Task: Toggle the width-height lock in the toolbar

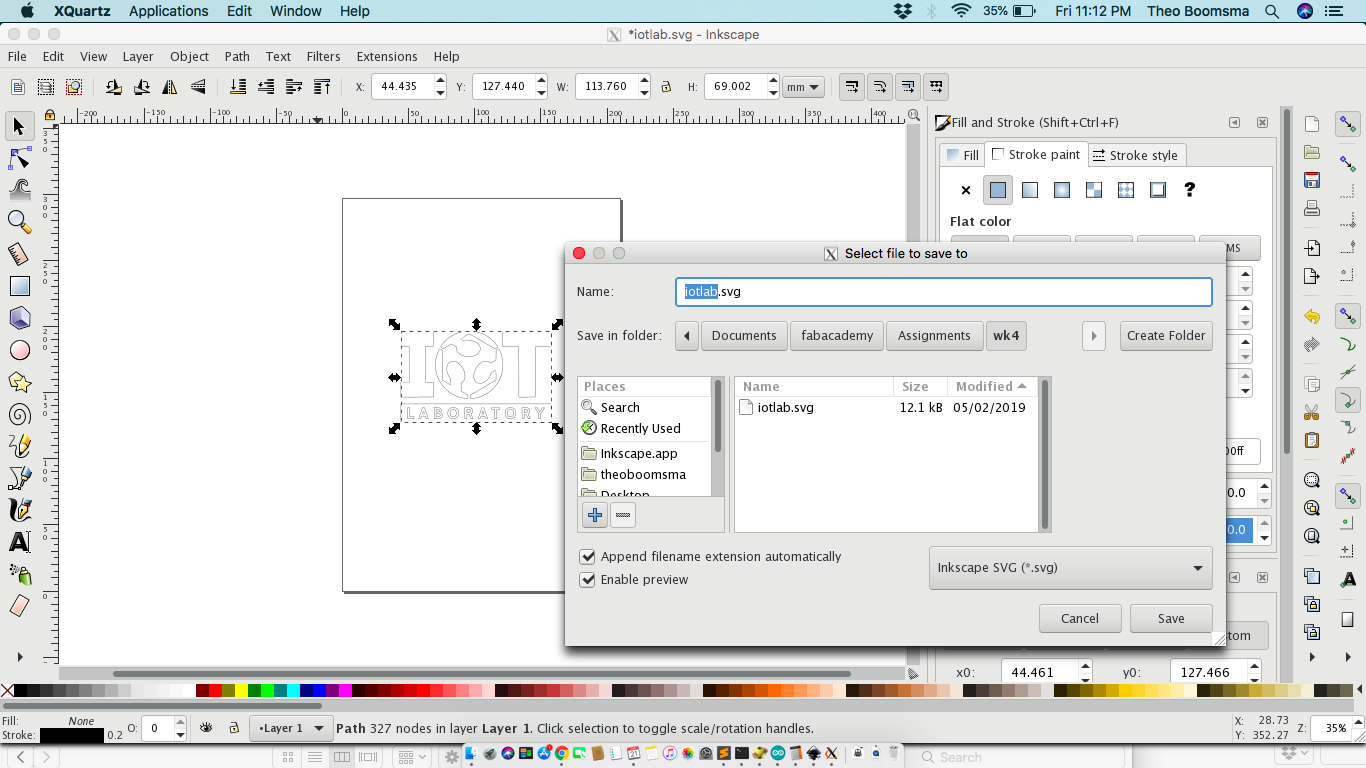Action: coord(665,87)
